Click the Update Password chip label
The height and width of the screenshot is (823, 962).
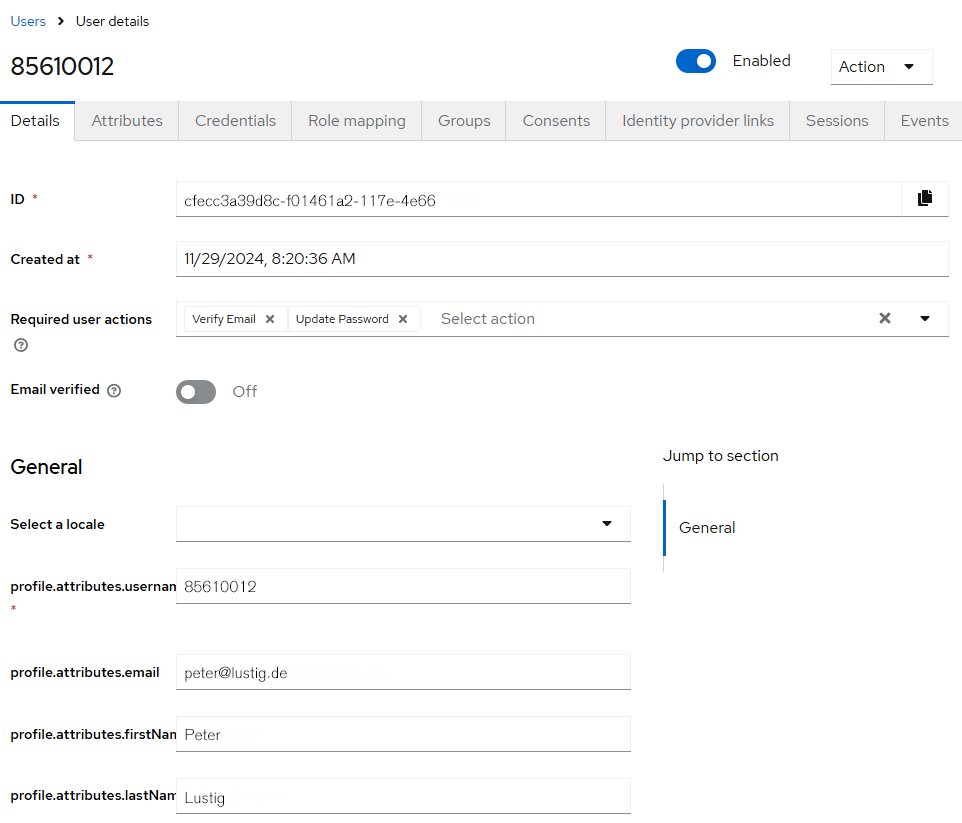342,319
